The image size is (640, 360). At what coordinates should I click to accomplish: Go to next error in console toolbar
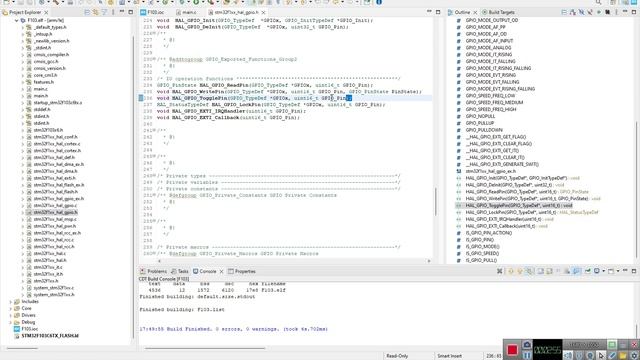click(x=510, y=271)
